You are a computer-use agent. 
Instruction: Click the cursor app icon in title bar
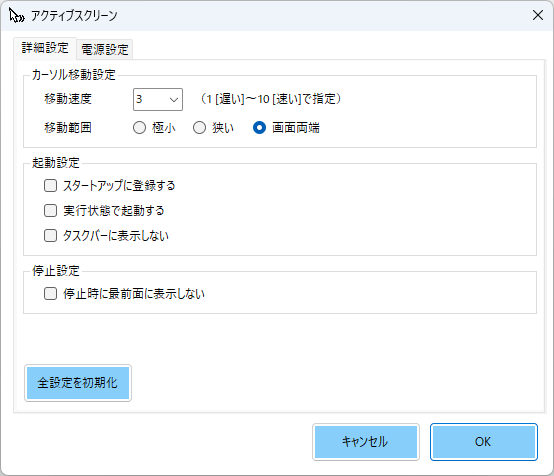[x=17, y=16]
